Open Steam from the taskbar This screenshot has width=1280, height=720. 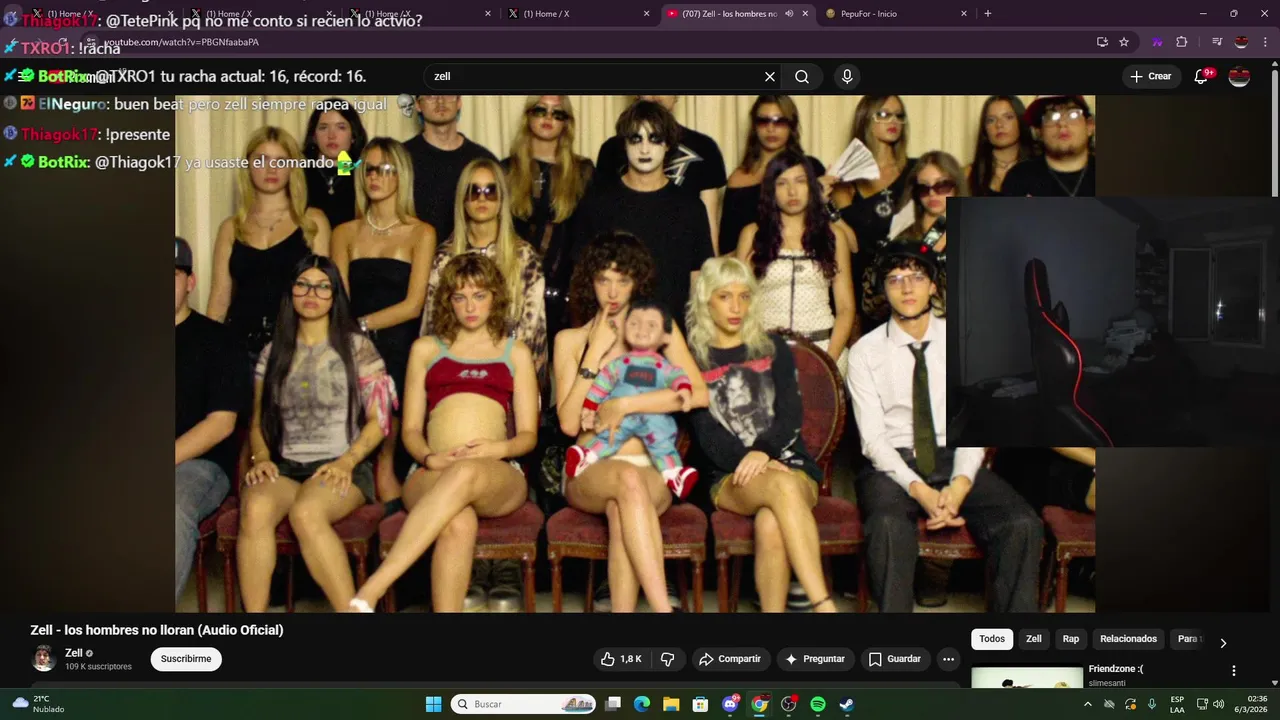(846, 704)
